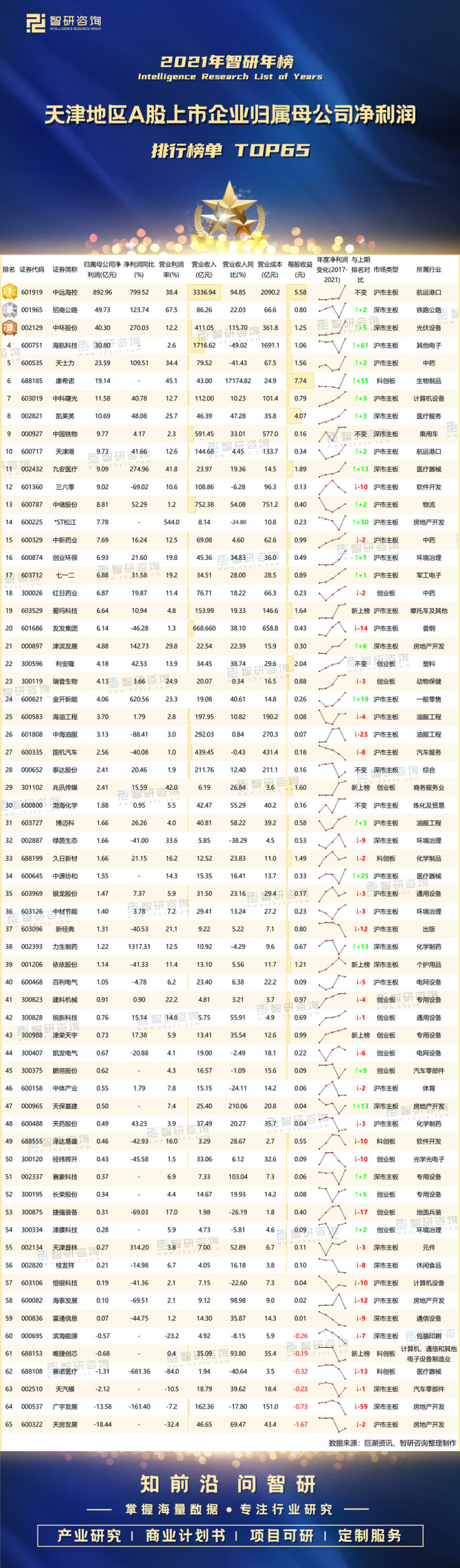The height and width of the screenshot is (1568, 460).
Task: Select company name 捷强装备
Action: [65, 1213]
